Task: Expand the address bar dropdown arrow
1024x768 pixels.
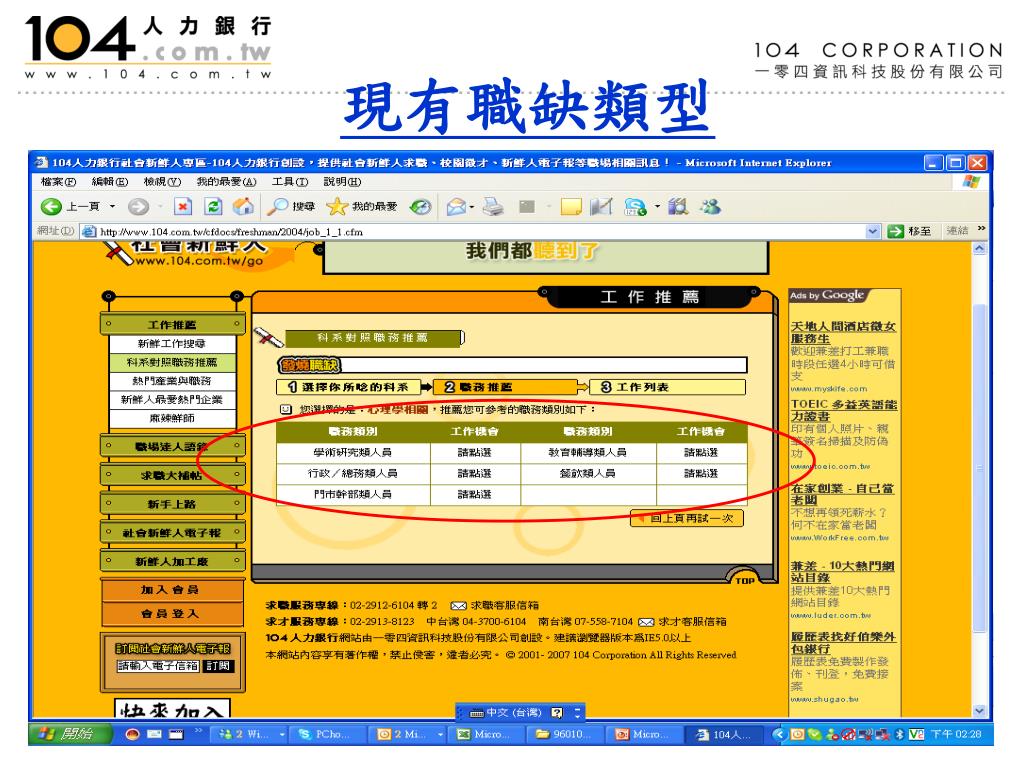Action: click(x=872, y=231)
